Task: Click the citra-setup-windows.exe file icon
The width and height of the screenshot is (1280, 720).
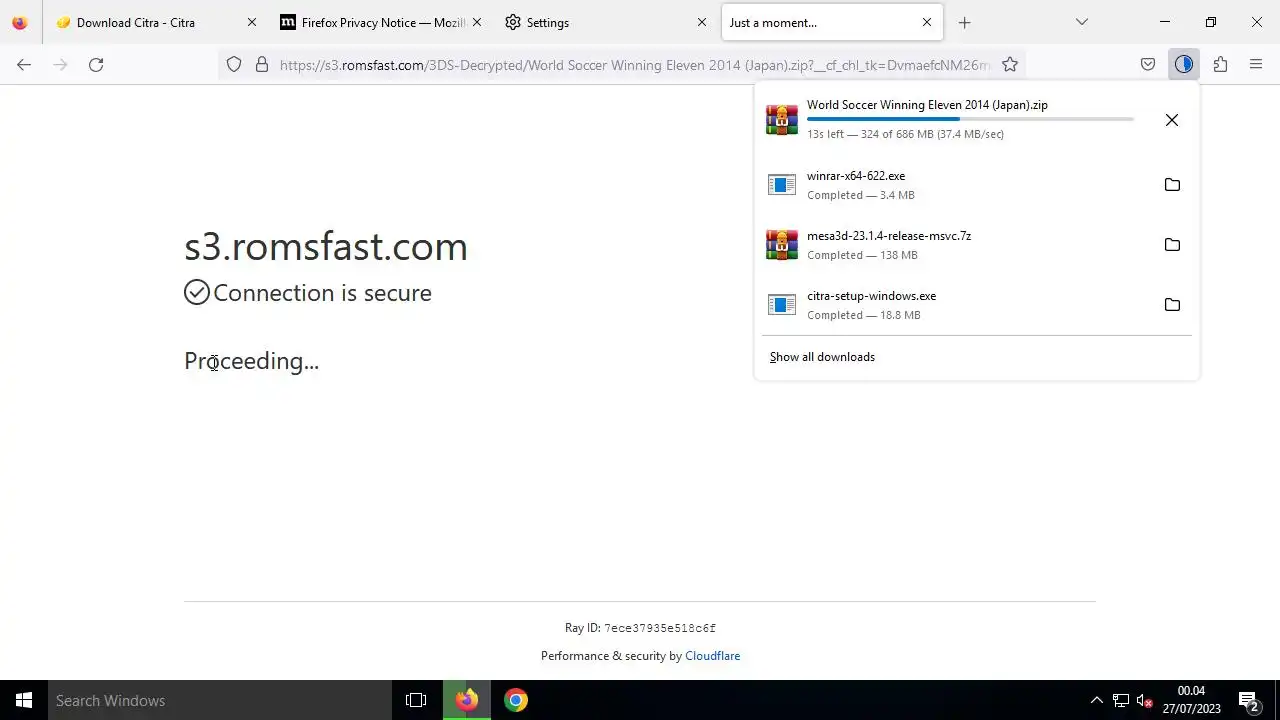Action: point(782,305)
